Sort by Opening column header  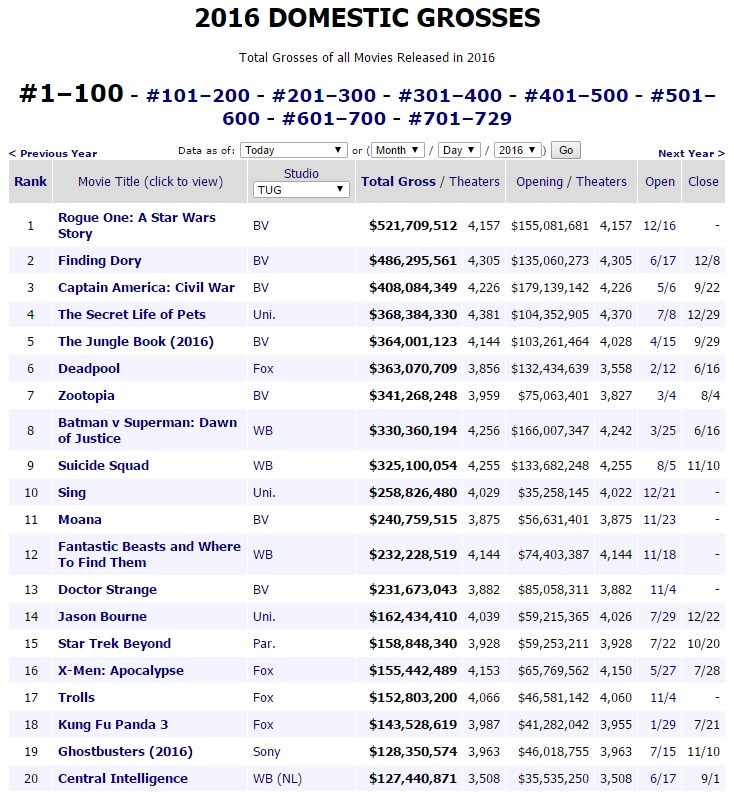click(539, 181)
